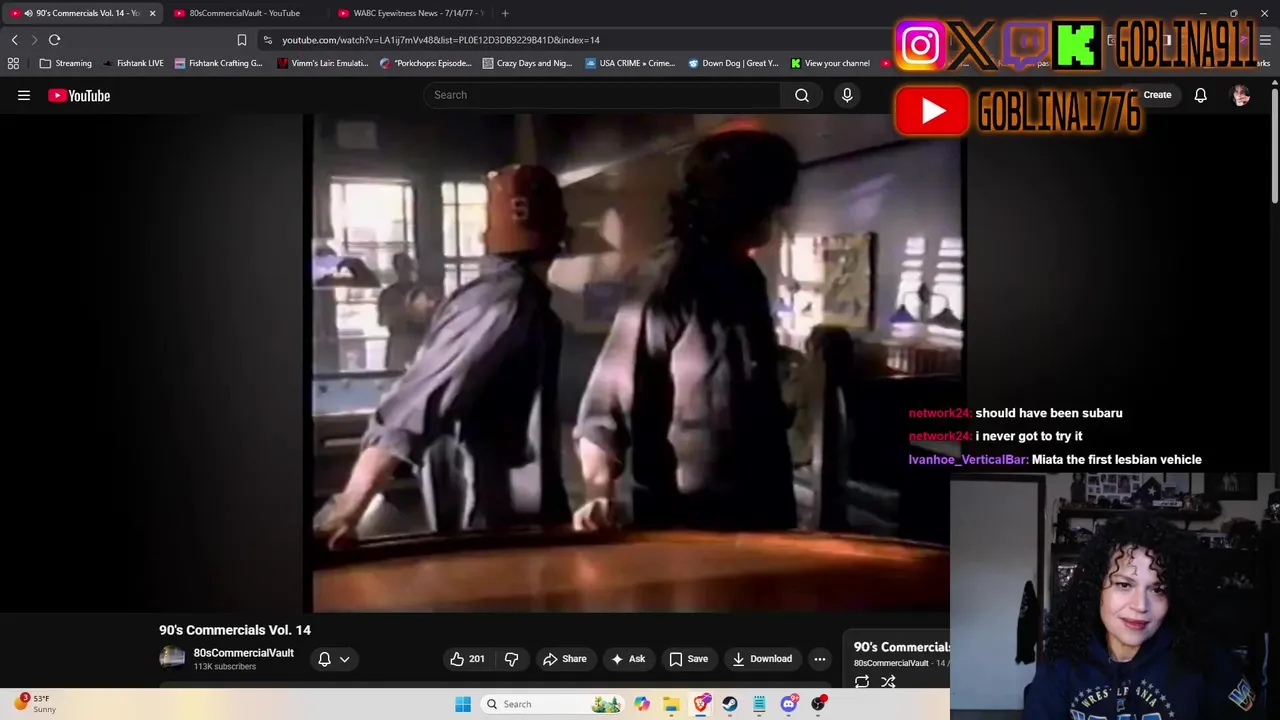Open the YouTube guide hamburger menu

pyautogui.click(x=24, y=95)
